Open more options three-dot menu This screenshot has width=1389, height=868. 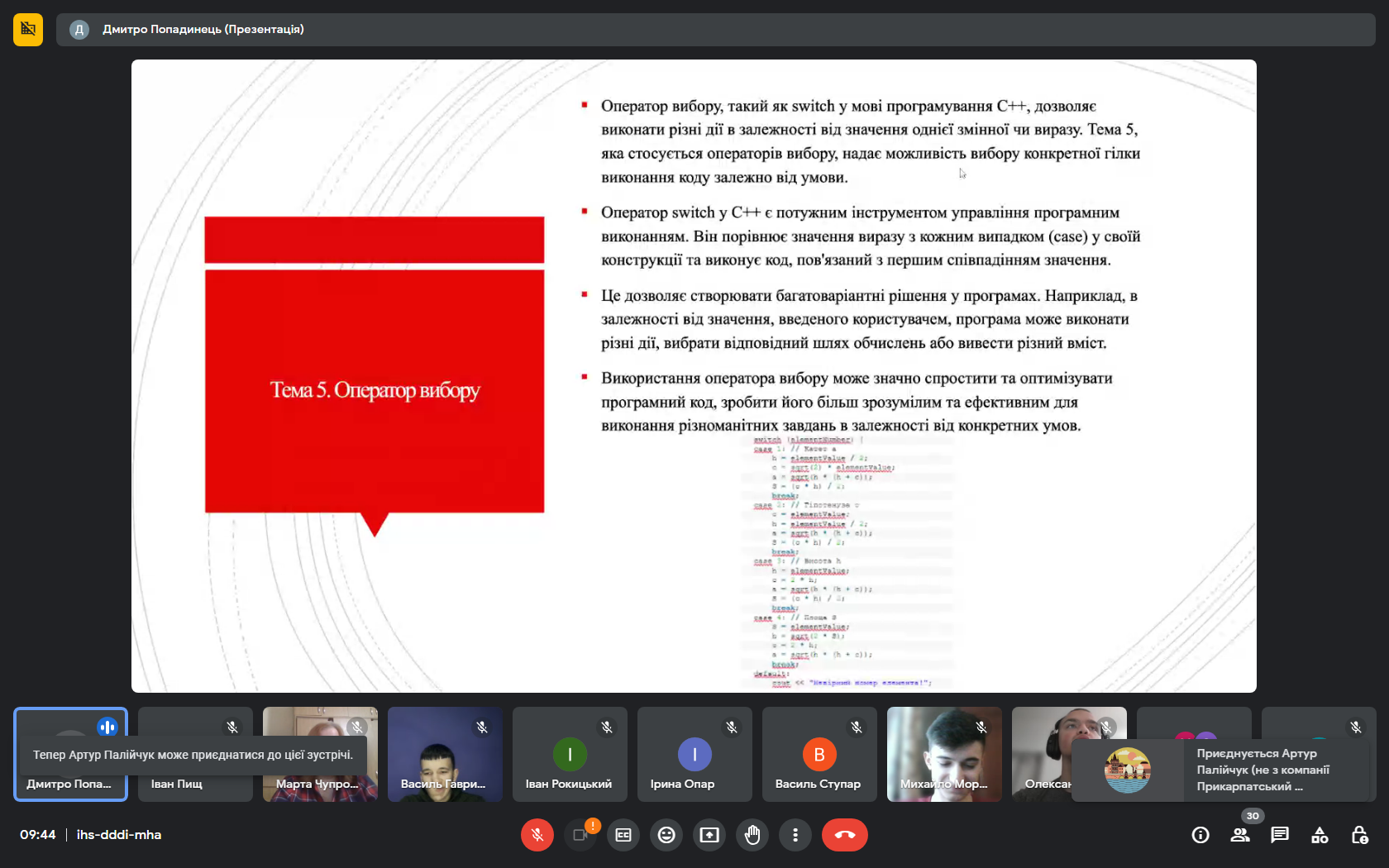pyautogui.click(x=795, y=835)
